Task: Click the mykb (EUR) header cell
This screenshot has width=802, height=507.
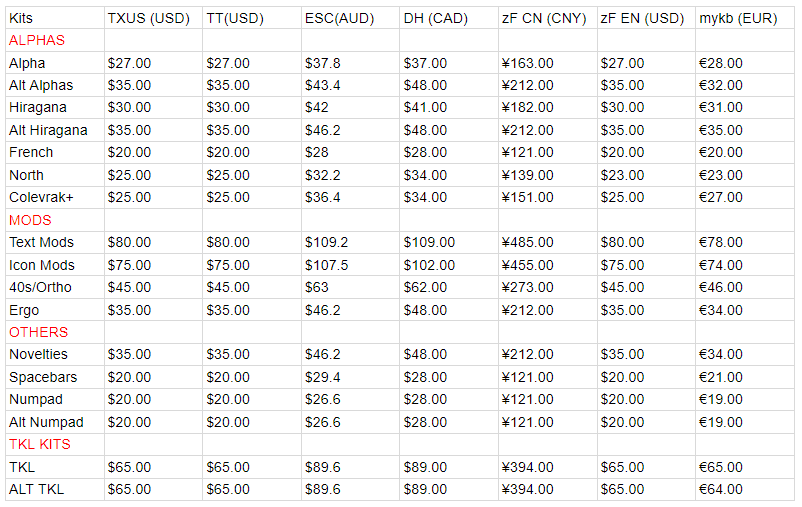Action: point(738,18)
